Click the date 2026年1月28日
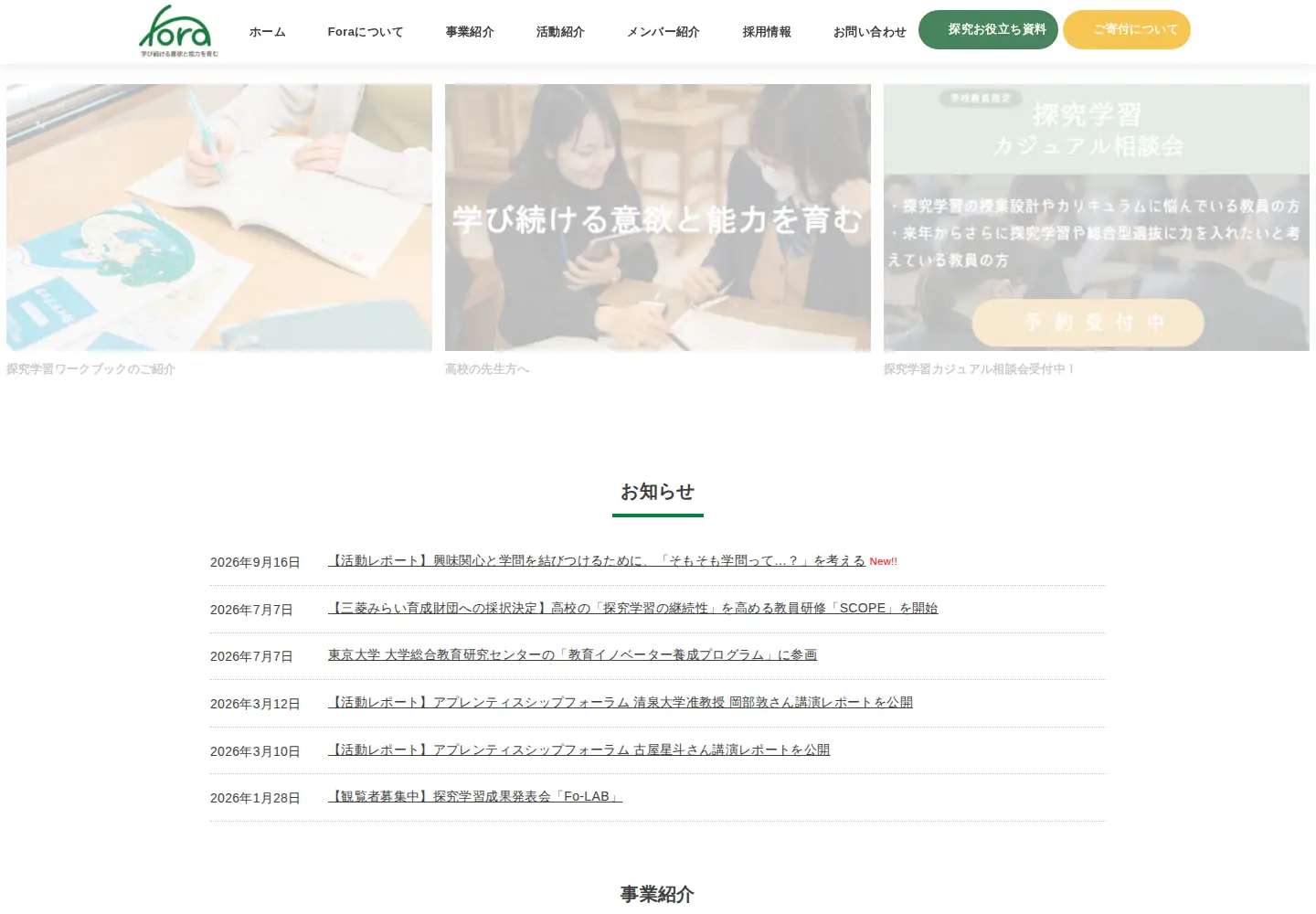Screen dimensions: 1316x914 point(255,798)
